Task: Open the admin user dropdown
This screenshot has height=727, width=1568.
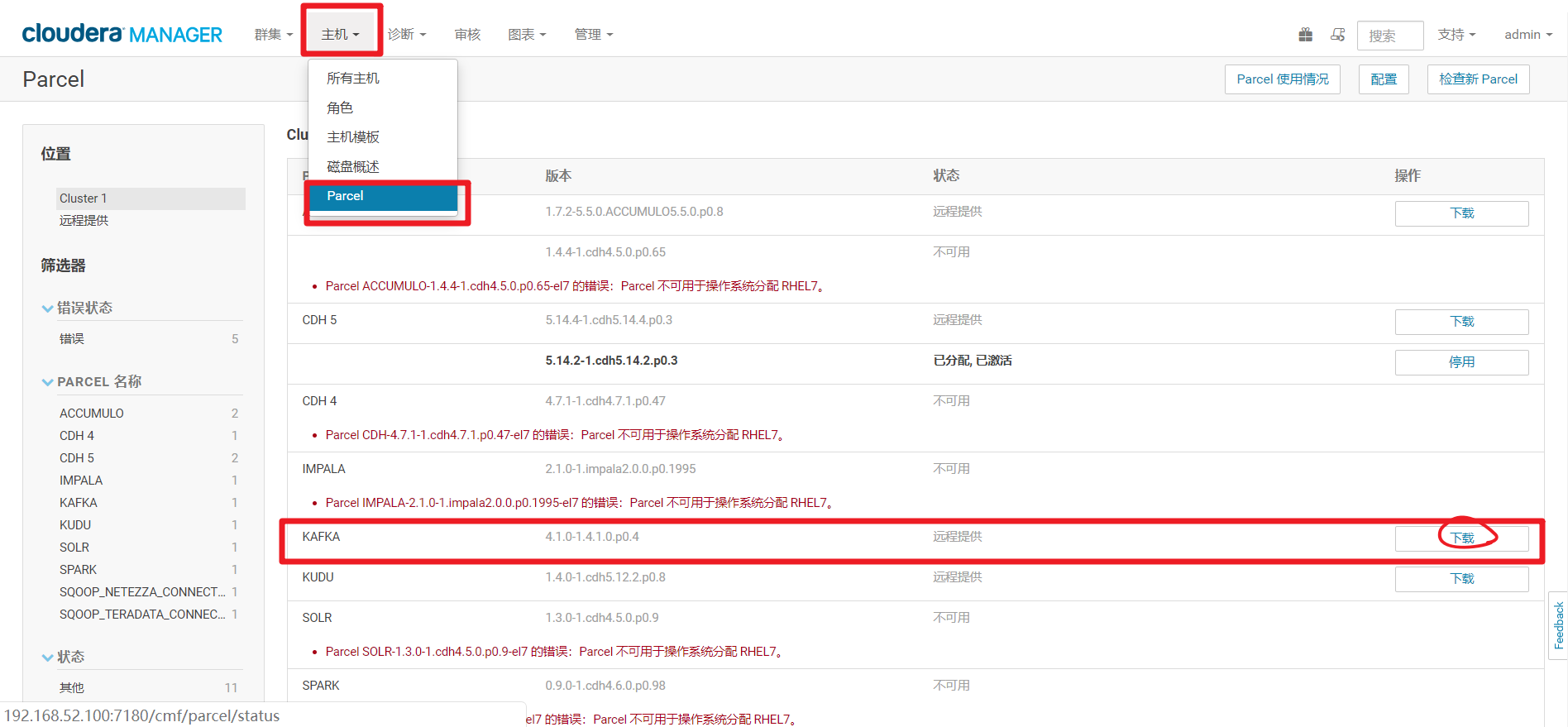Action: coord(1528,35)
